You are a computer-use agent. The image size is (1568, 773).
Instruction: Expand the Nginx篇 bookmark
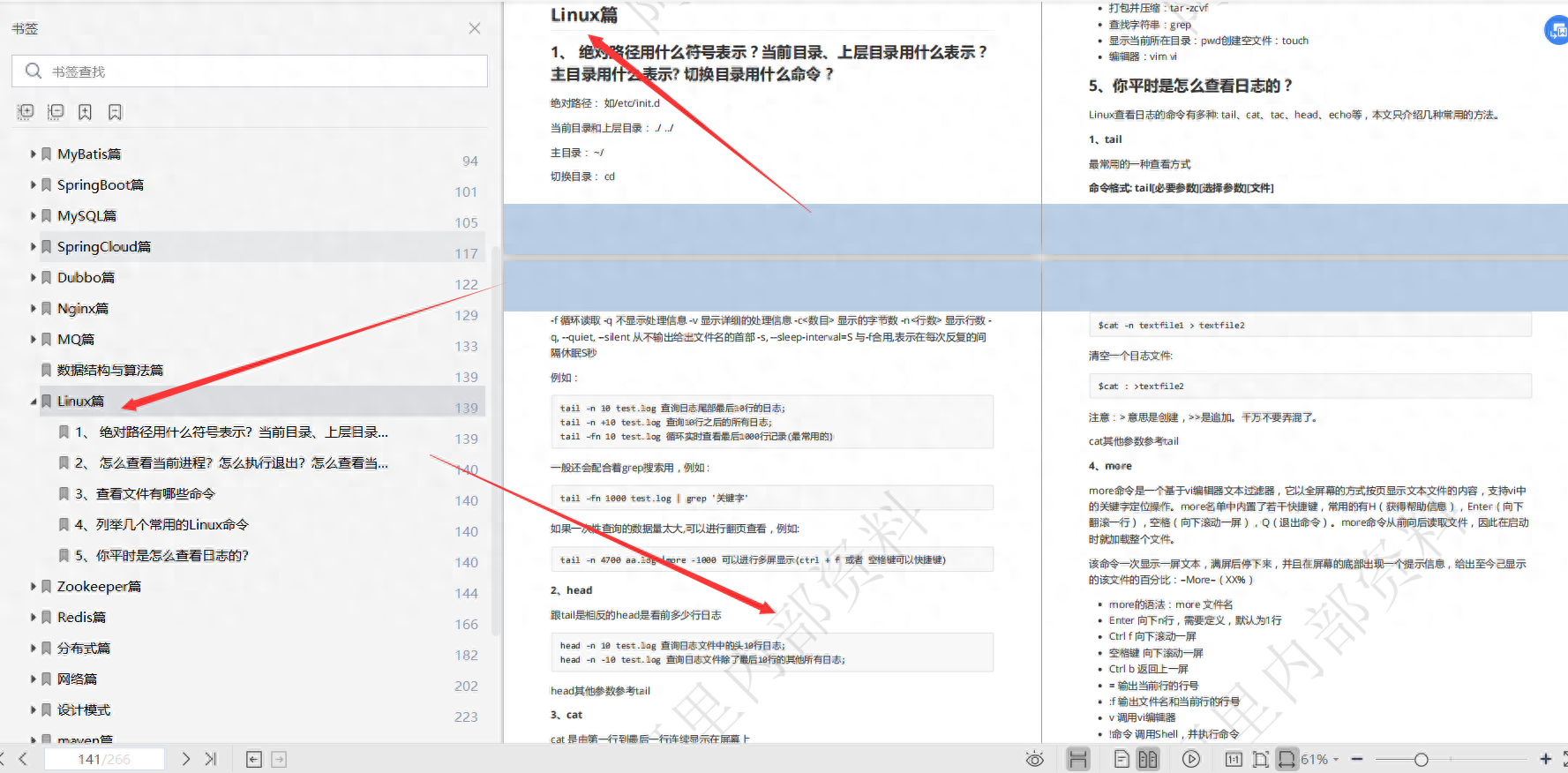34,308
